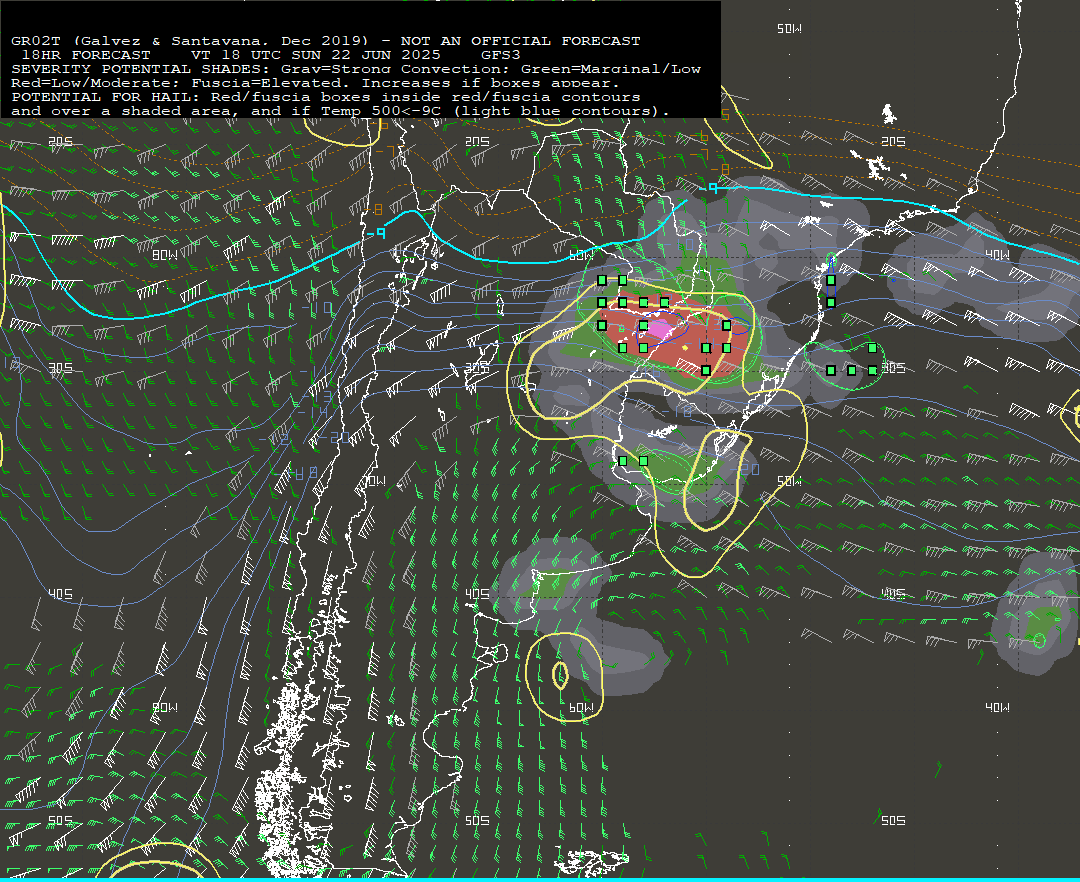Click the 'POTENTIAL FOR HAIL:' legend heading
The image size is (1080, 882).
[106, 97]
